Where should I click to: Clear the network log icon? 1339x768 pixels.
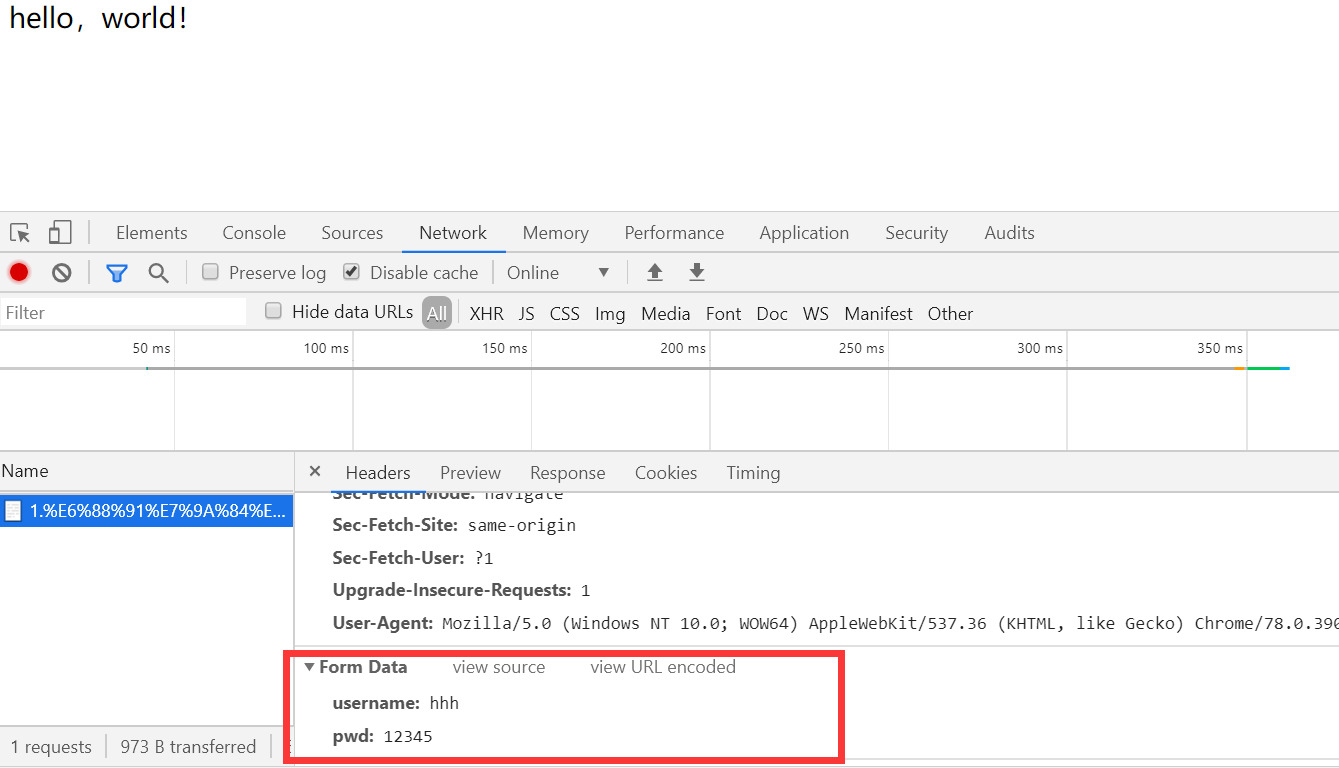click(62, 272)
